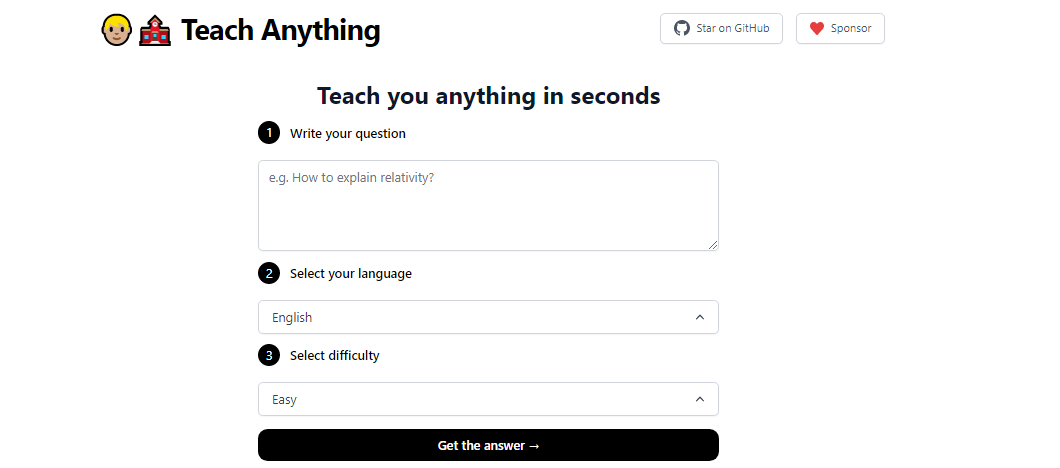Click the GitHub octocat icon
Screen dimensions: 1060x468
682,28
